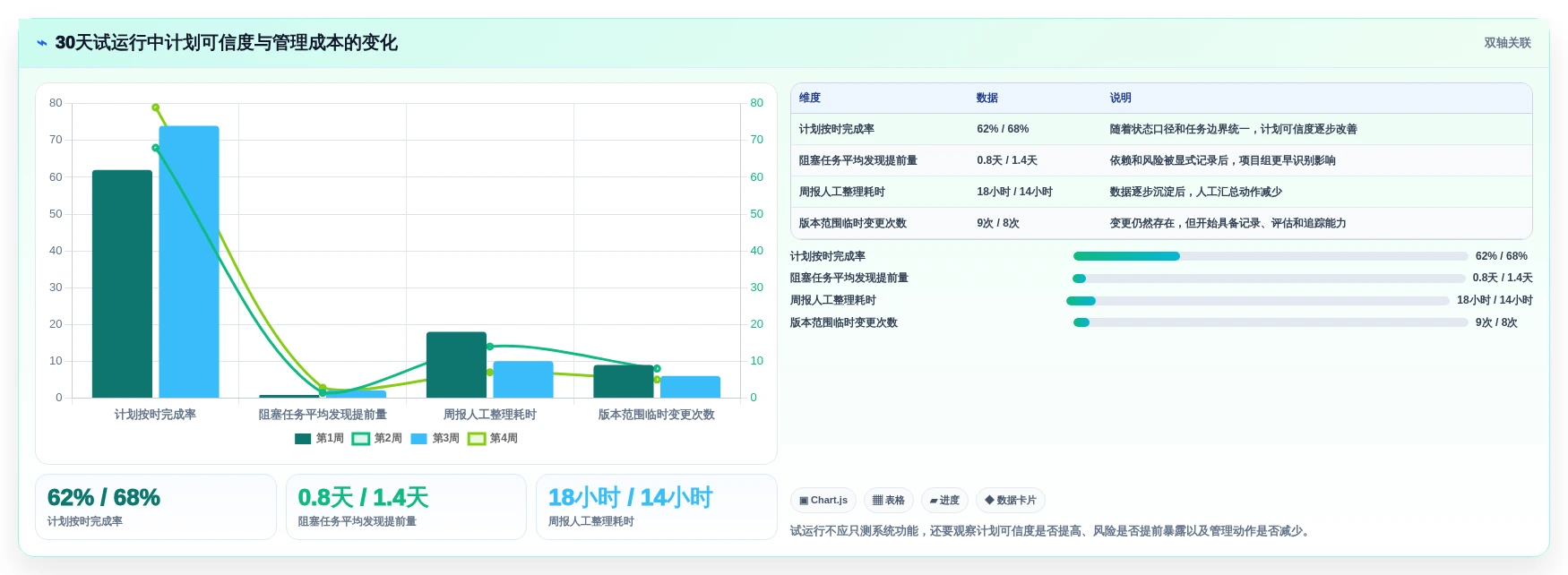Click the 计划按时完成率 progress bar
Viewport: 1568px width, 575px height.
coord(1271,256)
